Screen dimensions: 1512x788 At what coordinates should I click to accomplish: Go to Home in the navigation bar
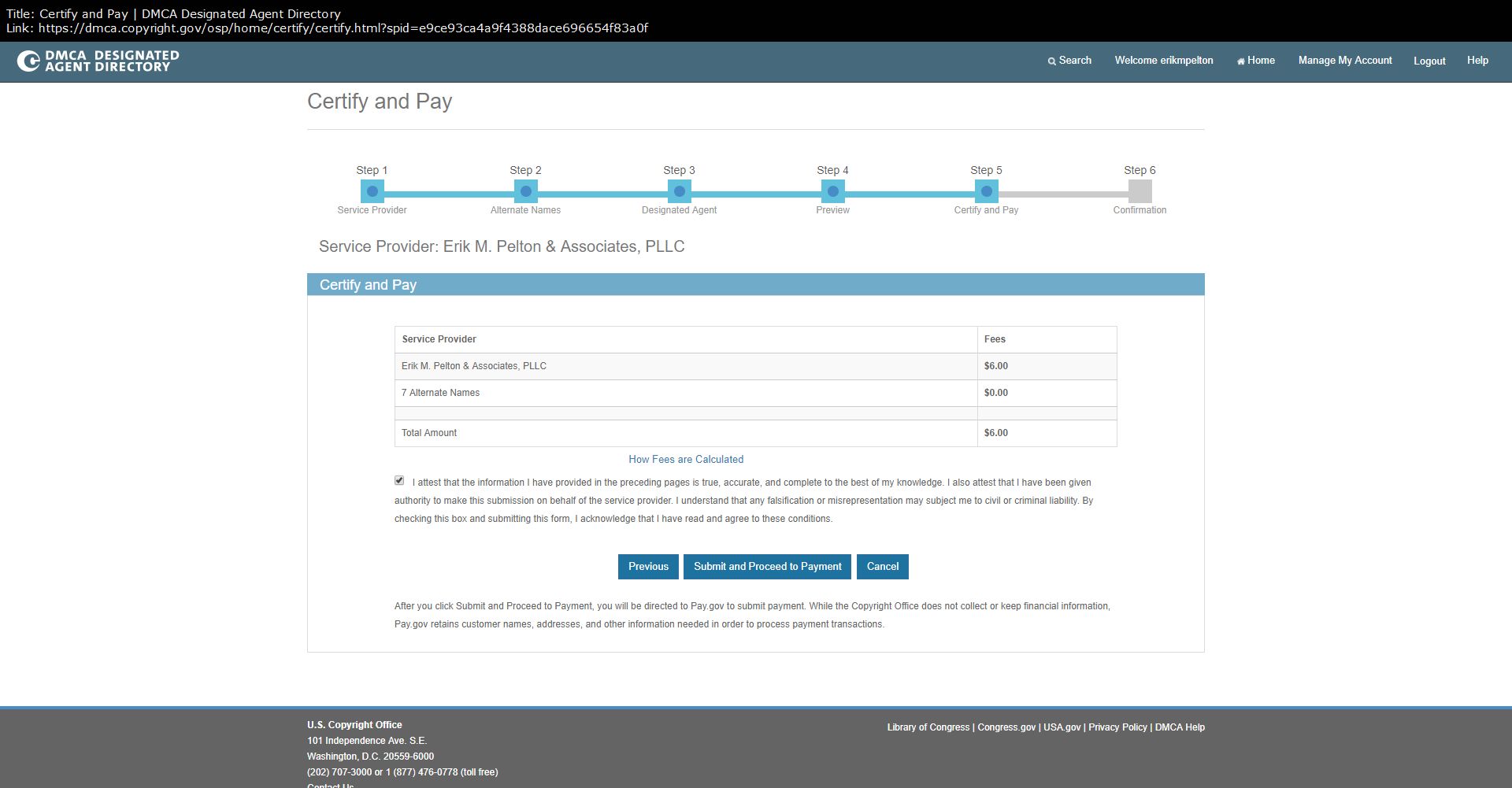(1256, 61)
